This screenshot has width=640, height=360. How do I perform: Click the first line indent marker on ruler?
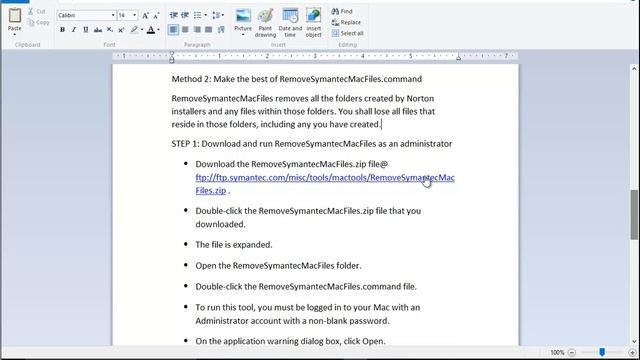tap(172, 53)
